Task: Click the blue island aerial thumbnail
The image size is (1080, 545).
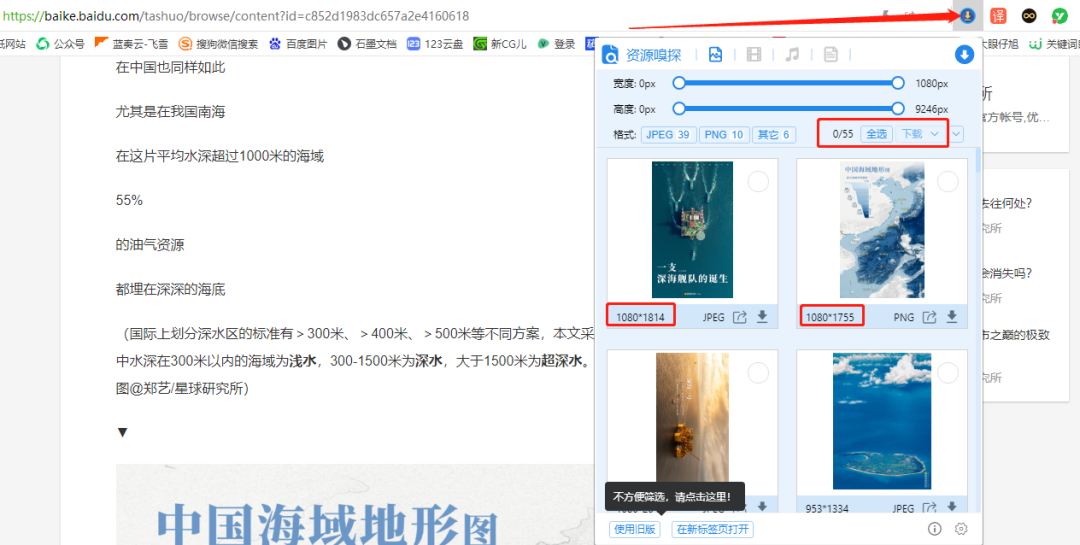Action: click(882, 422)
